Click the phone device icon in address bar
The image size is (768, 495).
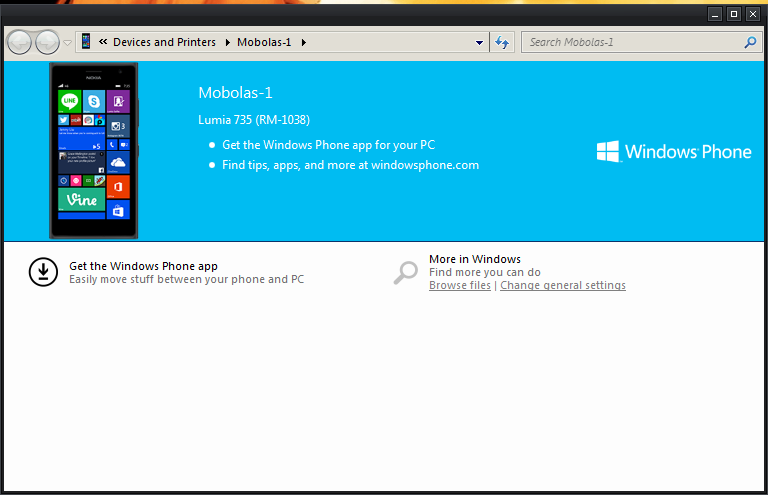click(x=86, y=42)
